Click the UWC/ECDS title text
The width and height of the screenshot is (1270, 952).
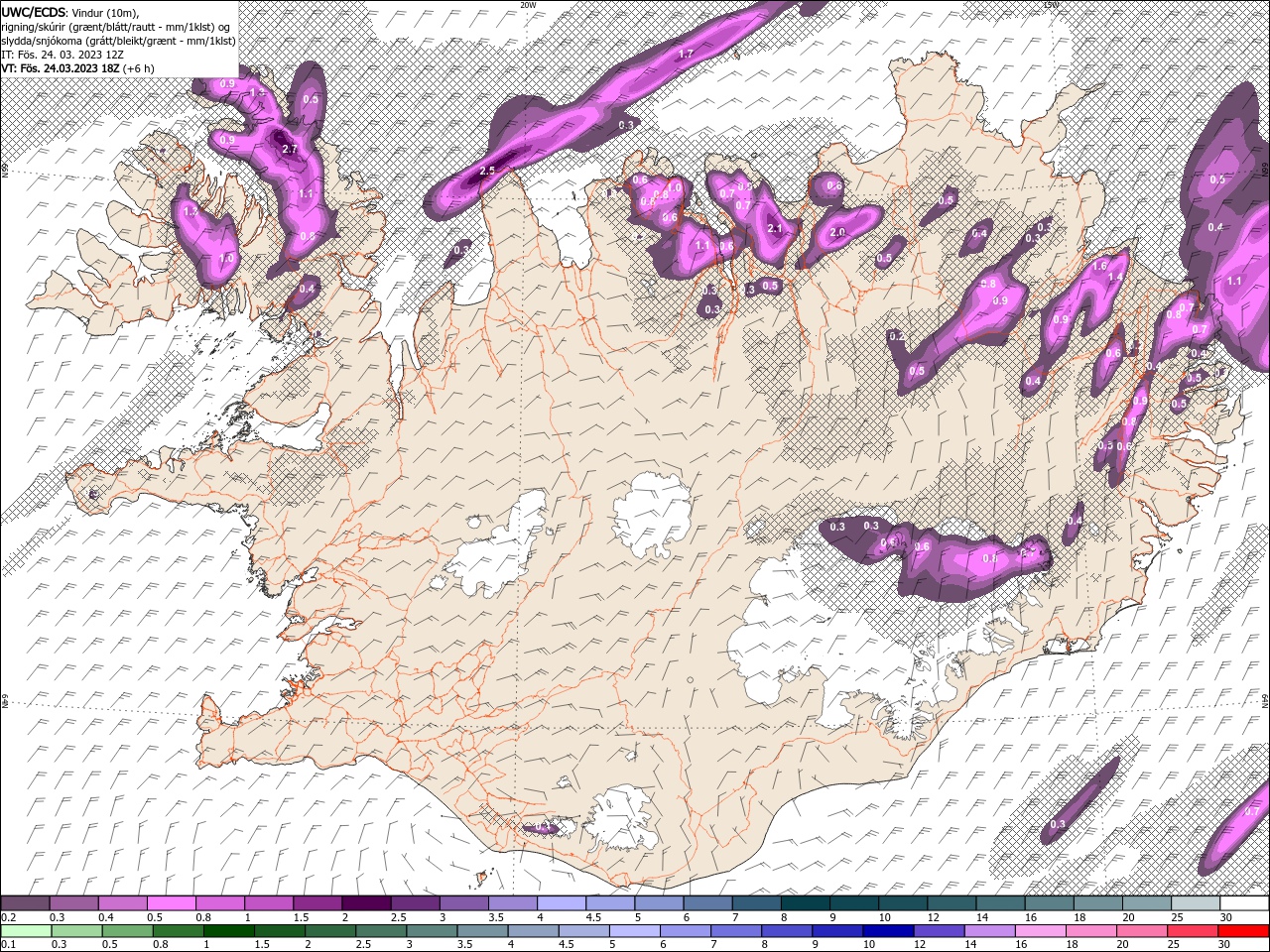point(34,11)
